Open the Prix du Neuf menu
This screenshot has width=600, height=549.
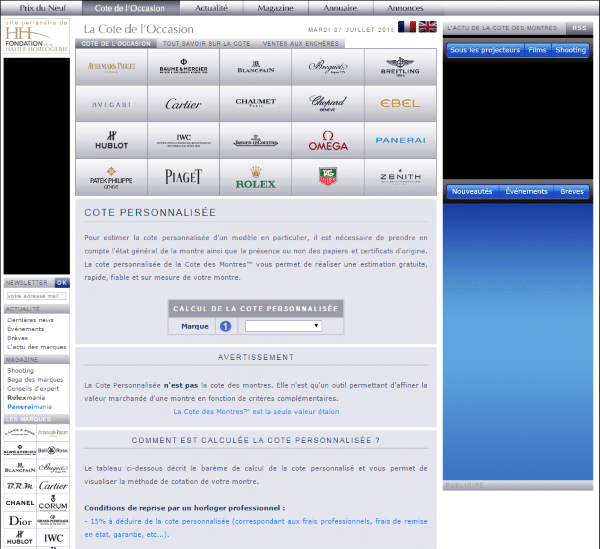42,8
